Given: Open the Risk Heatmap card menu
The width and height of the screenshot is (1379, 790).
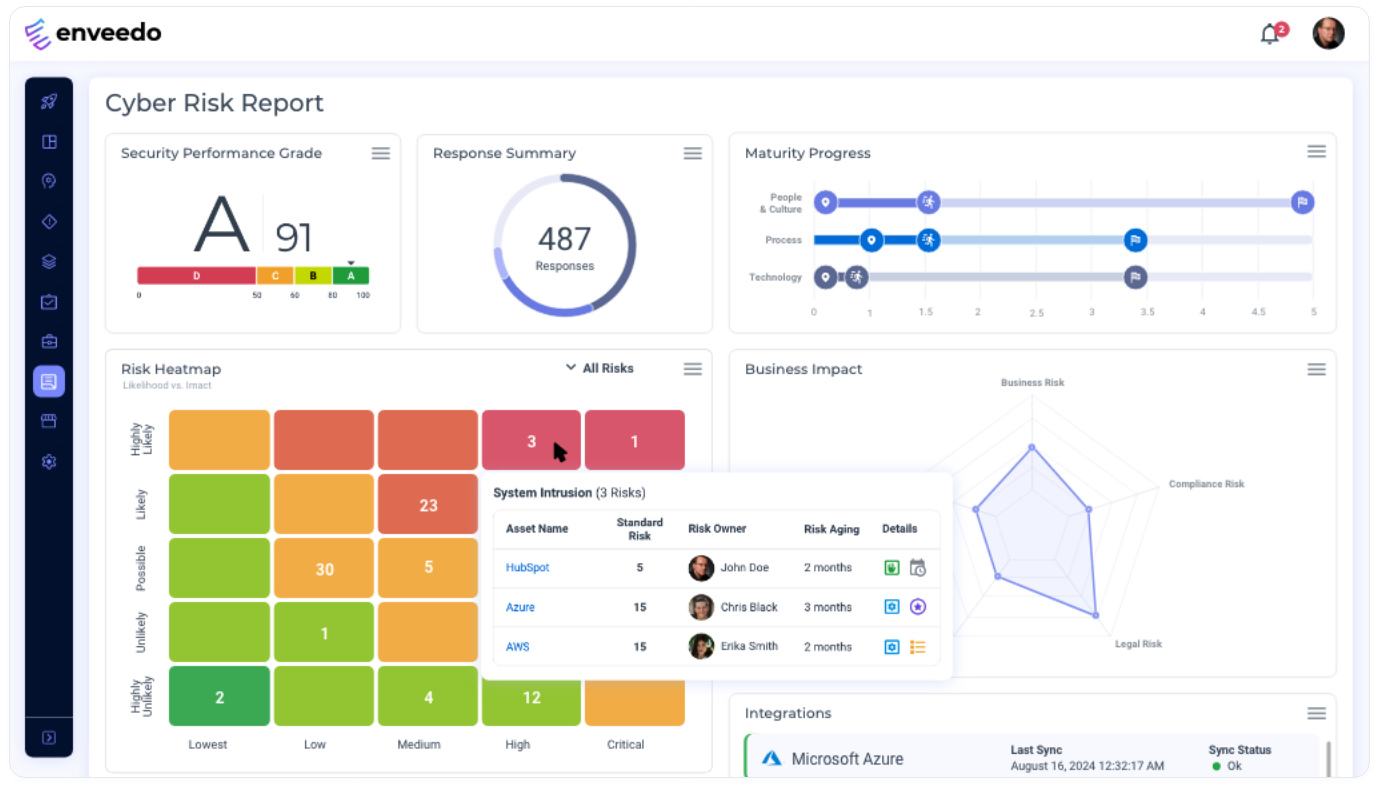Looking at the screenshot, I should 692,368.
